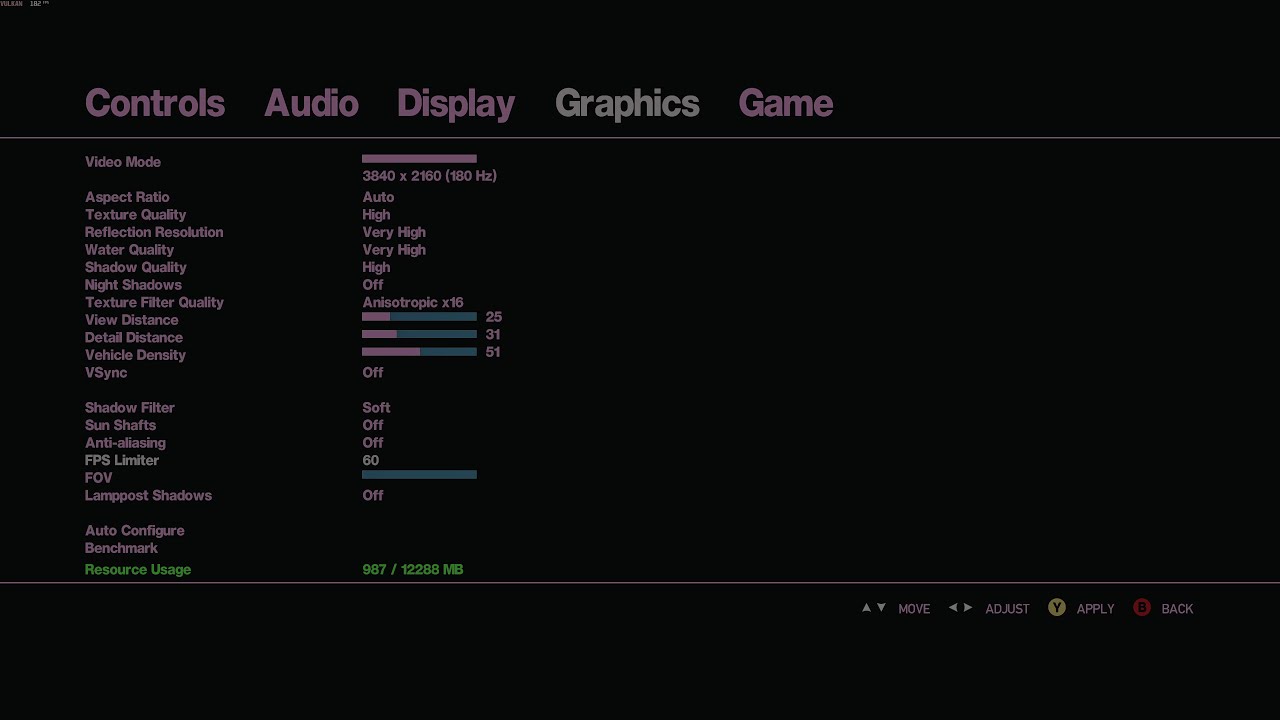Click the MOVE hint label

[914, 609]
